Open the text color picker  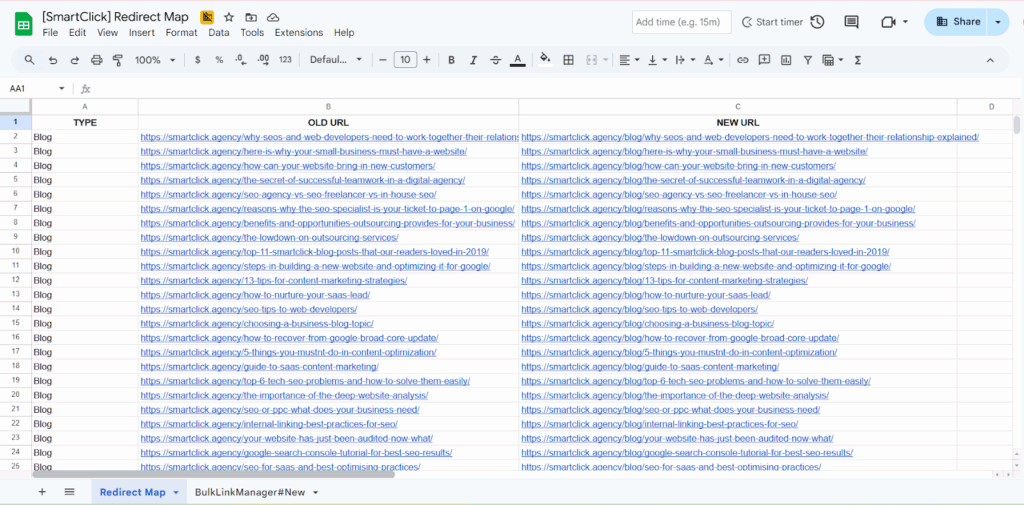(x=518, y=60)
